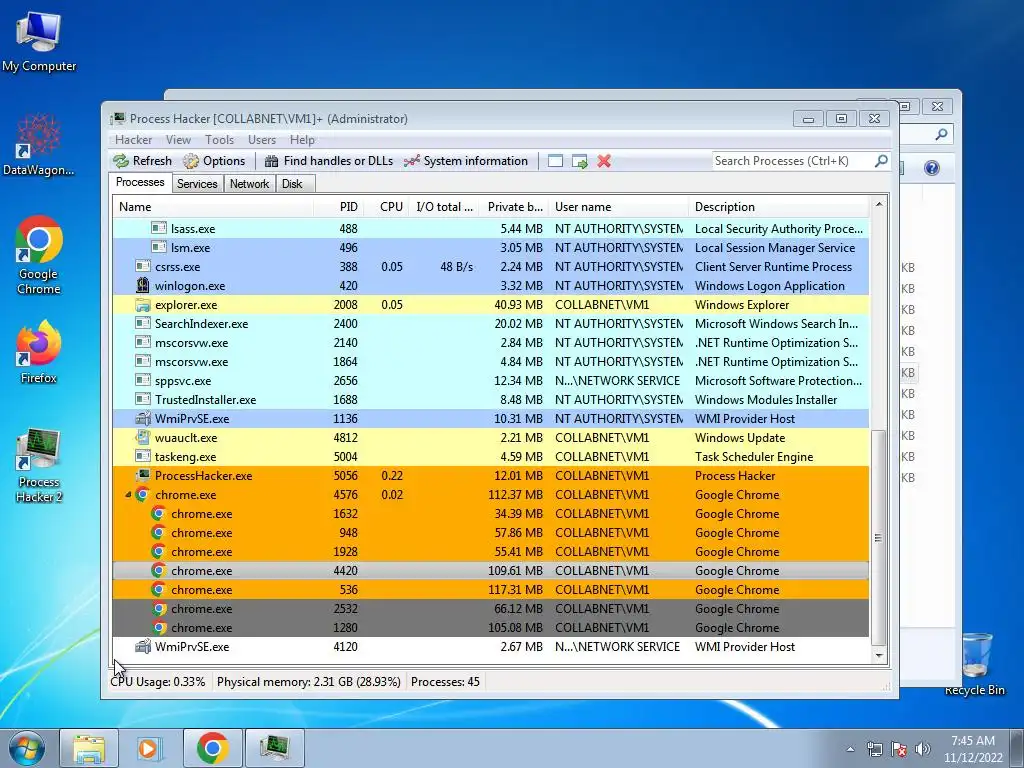Click the taskeng.exe process icon
Image resolution: width=1024 pixels, height=768 pixels.
142,456
